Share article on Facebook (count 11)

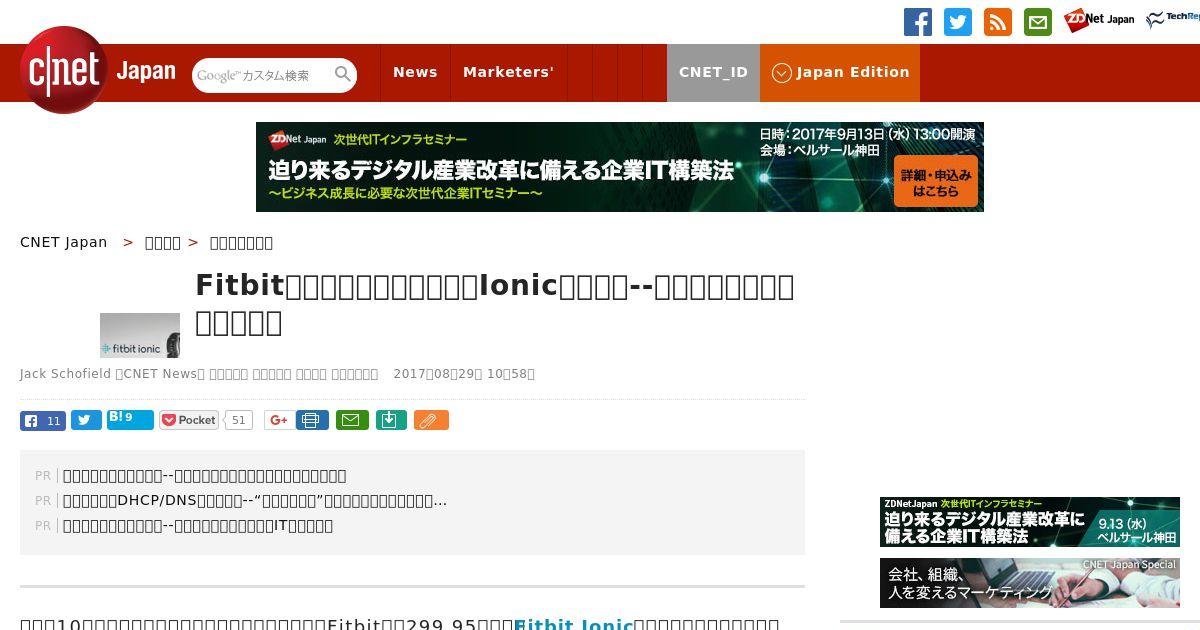click(x=43, y=420)
